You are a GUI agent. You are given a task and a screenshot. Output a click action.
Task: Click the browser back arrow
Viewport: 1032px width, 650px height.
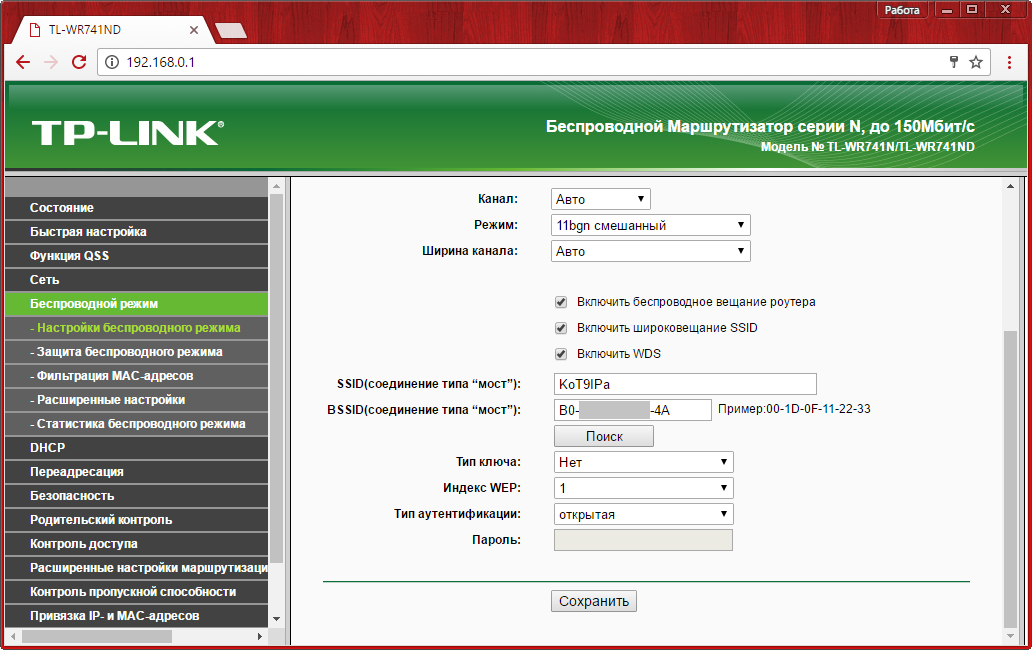click(23, 62)
